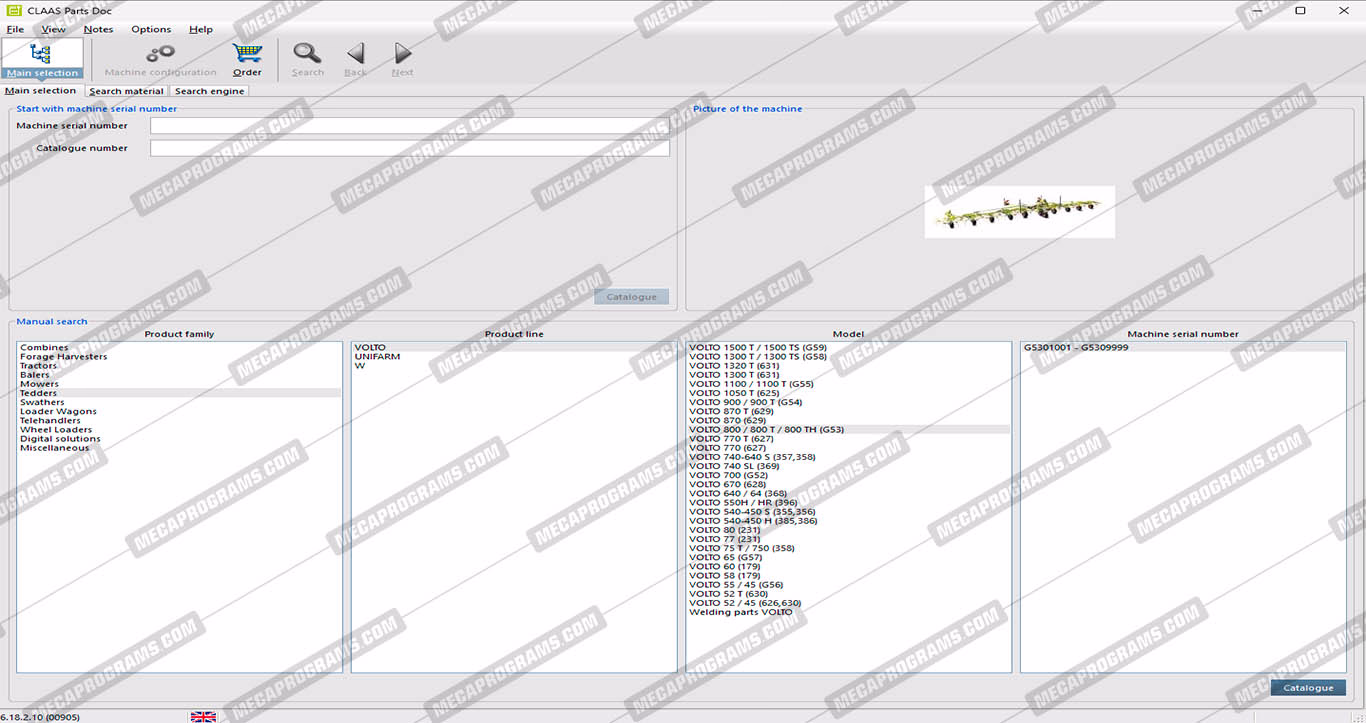Switch to the Search engine tab
1366x723 pixels.
209,91
